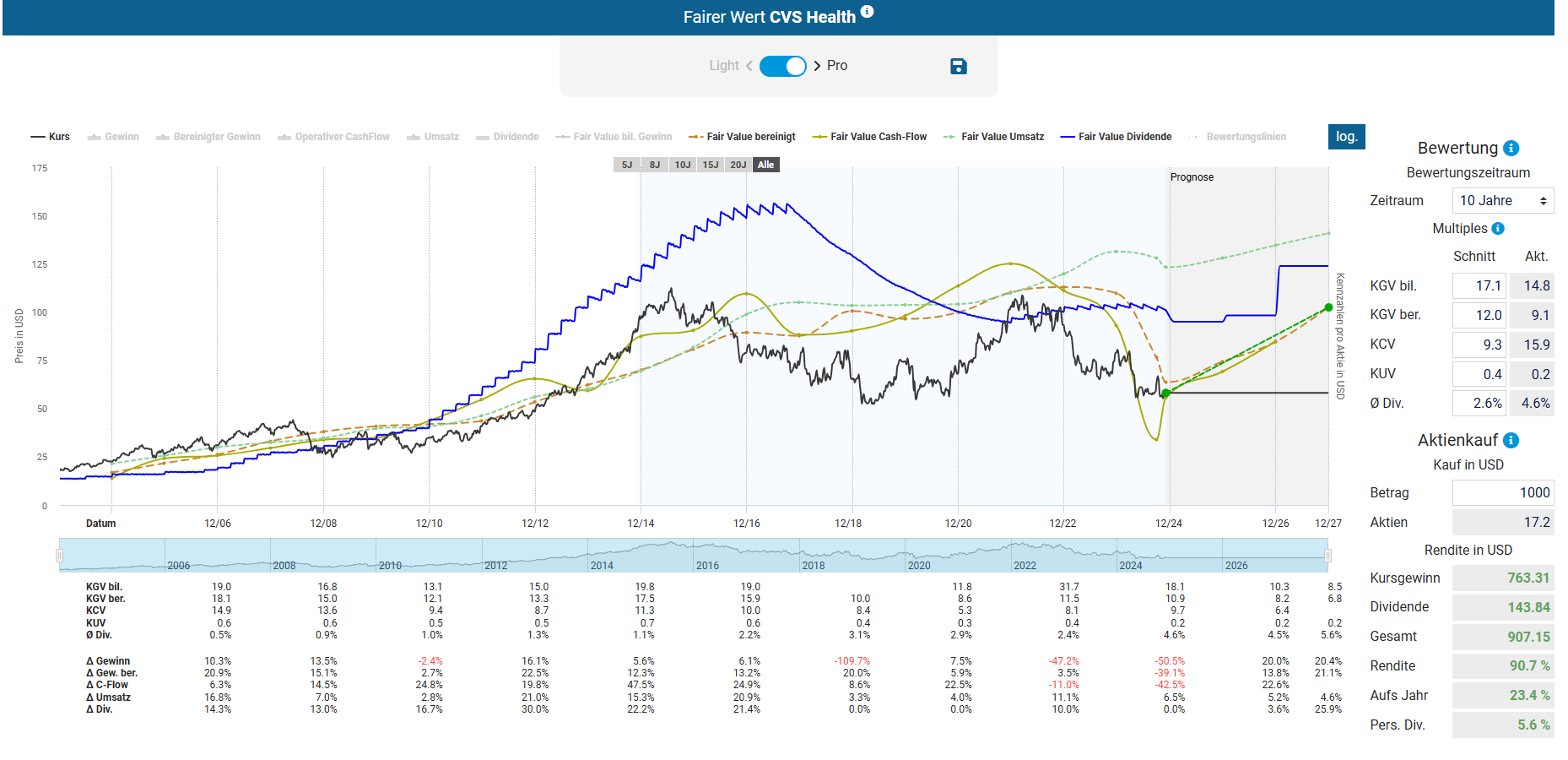Select the 5J time range tab
The height and width of the screenshot is (760, 1568).
pos(627,165)
